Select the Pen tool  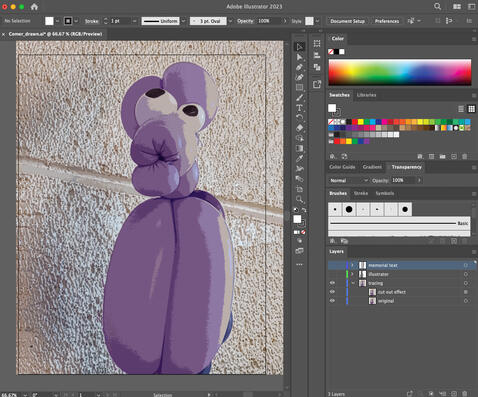click(x=300, y=67)
